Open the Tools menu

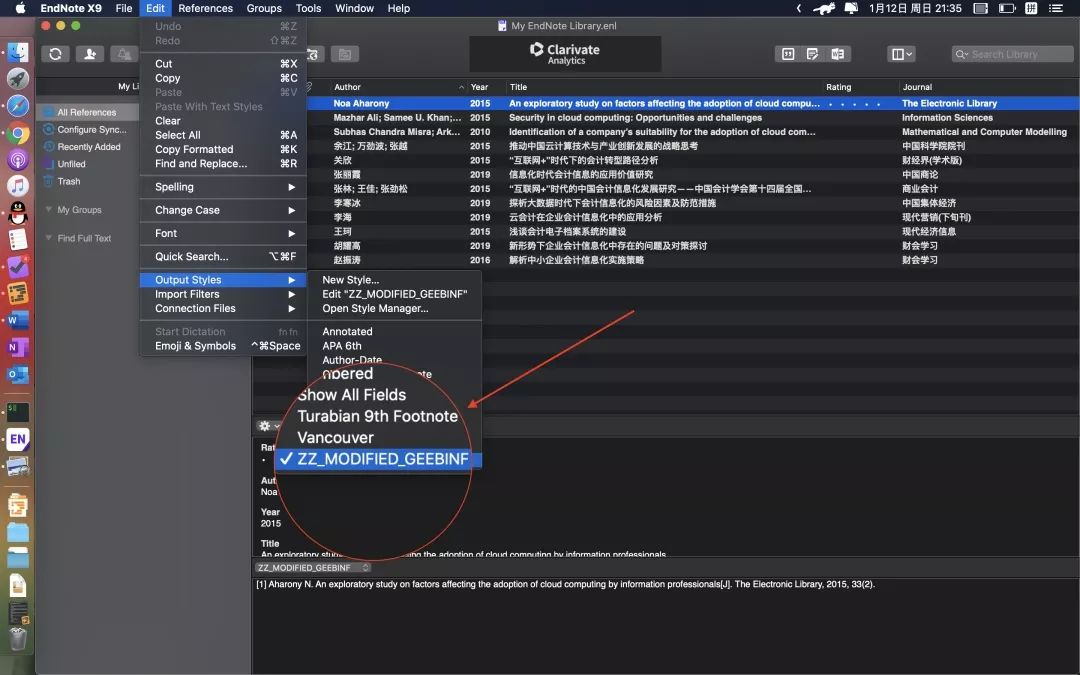point(309,8)
